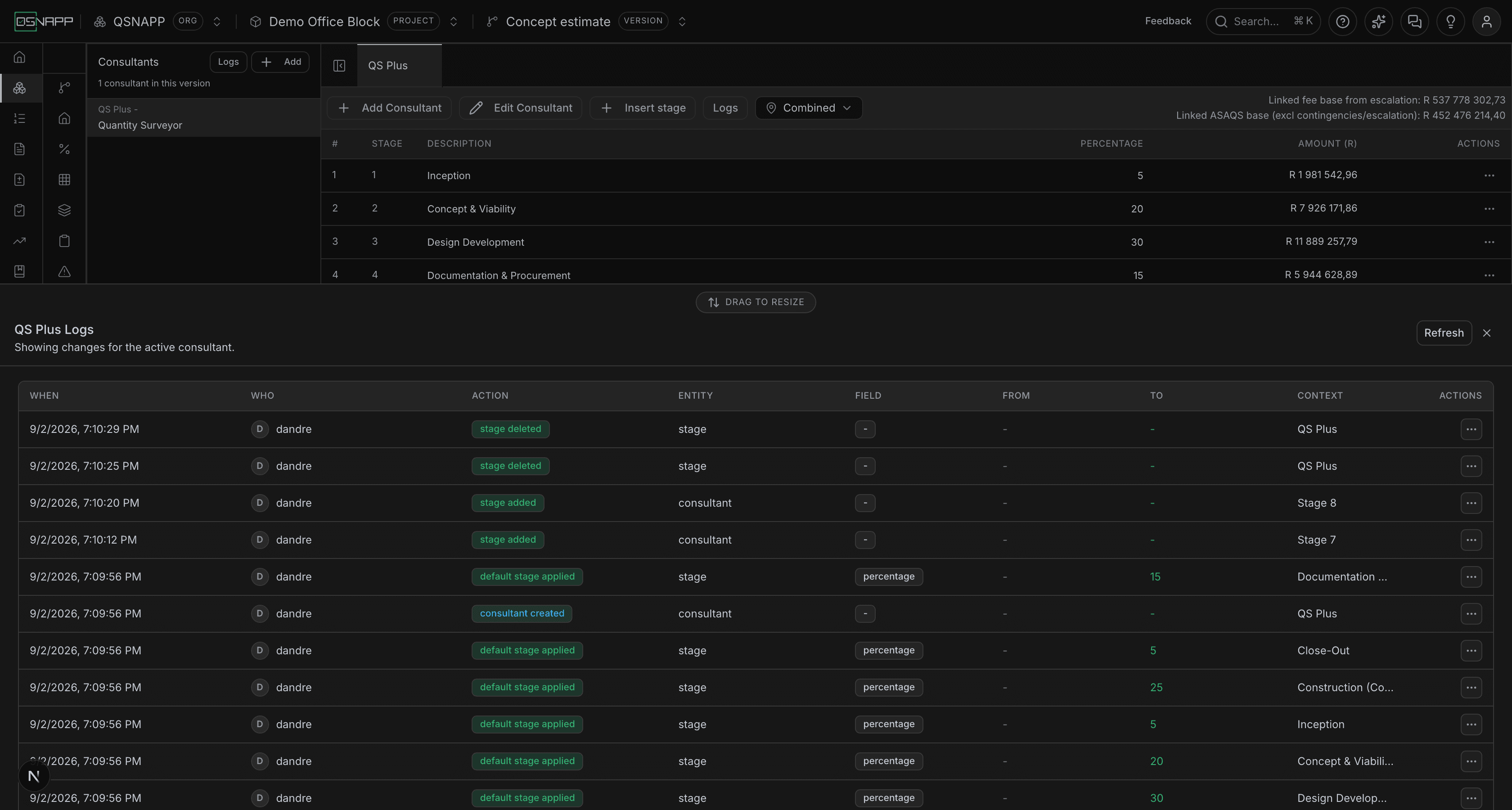Image resolution: width=1512 pixels, height=810 pixels.
Task: Select QS Plus Quantity Surveyor in the consultants list
Action: tap(203, 117)
